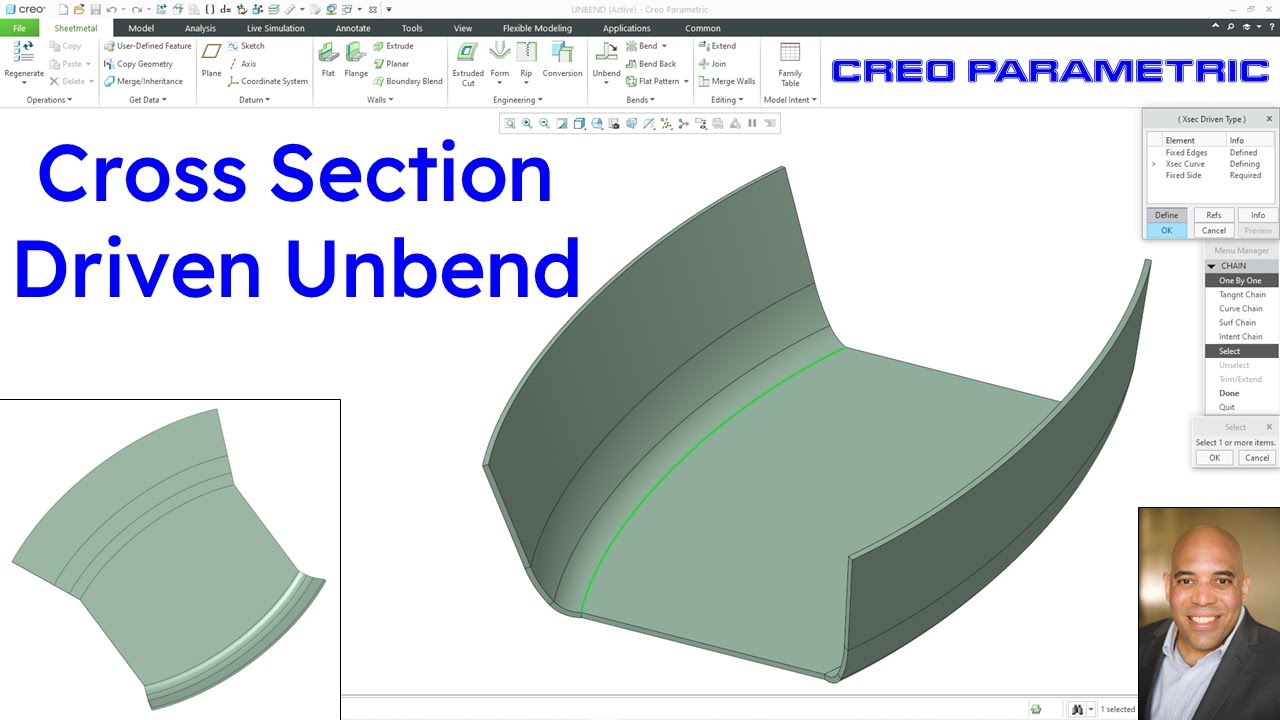Collapse the CHAIN menu section

tap(1212, 266)
